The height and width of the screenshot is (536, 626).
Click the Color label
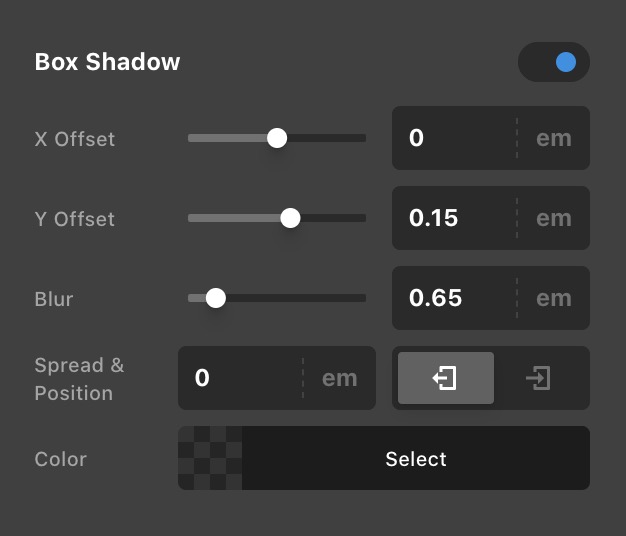tap(61, 459)
